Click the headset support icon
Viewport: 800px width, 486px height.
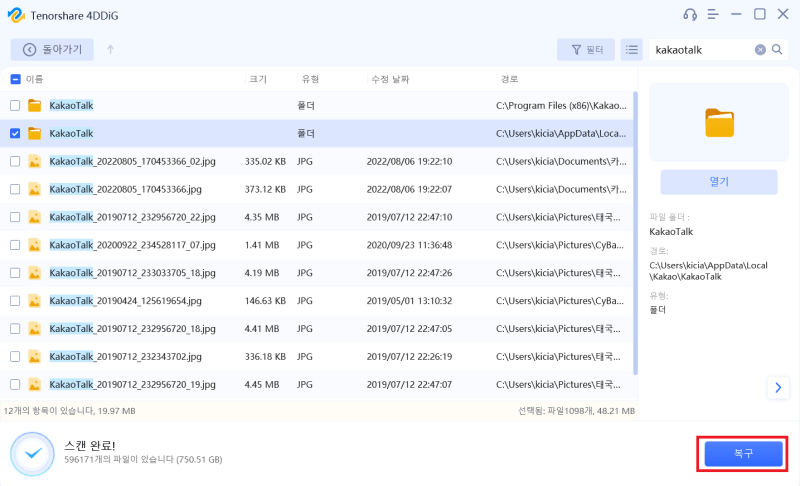690,14
